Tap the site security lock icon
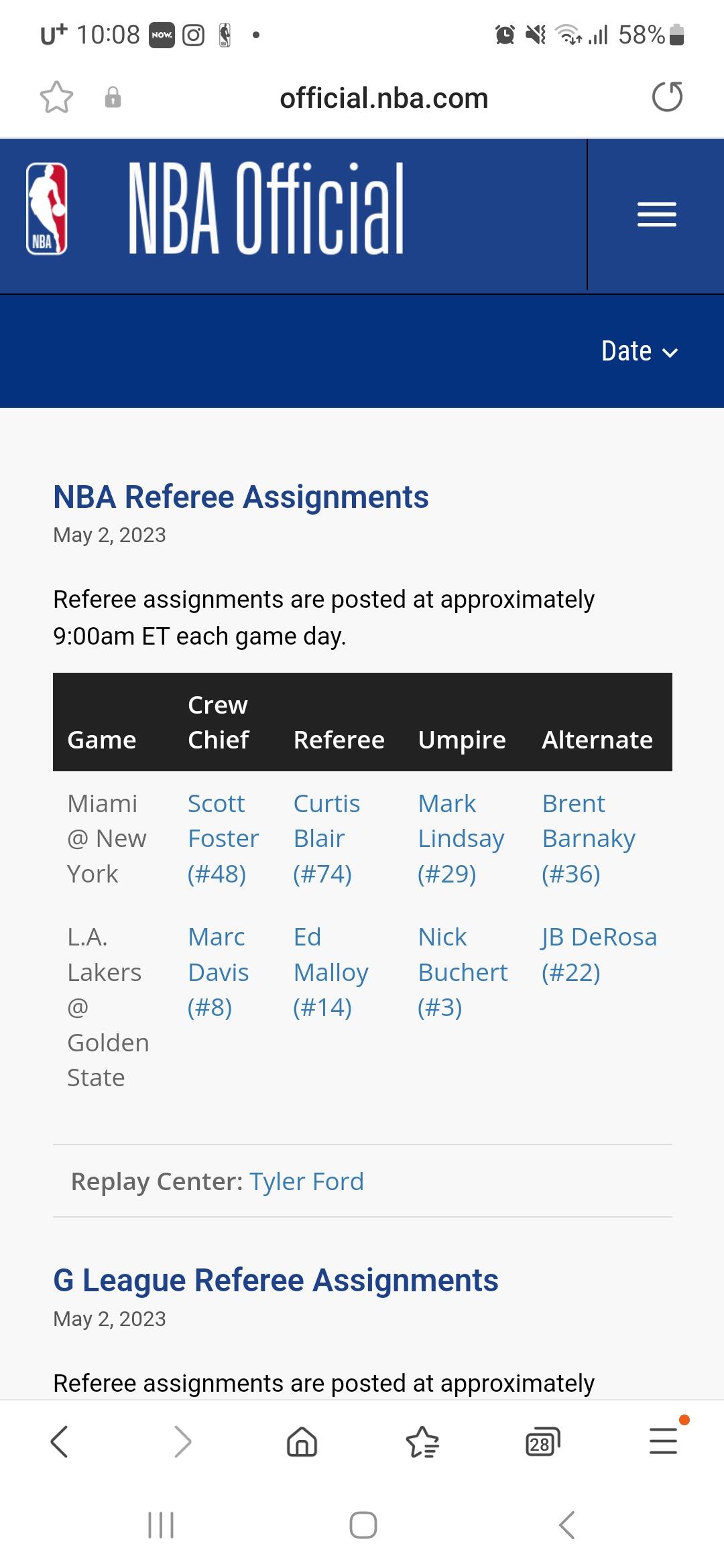 [x=113, y=98]
